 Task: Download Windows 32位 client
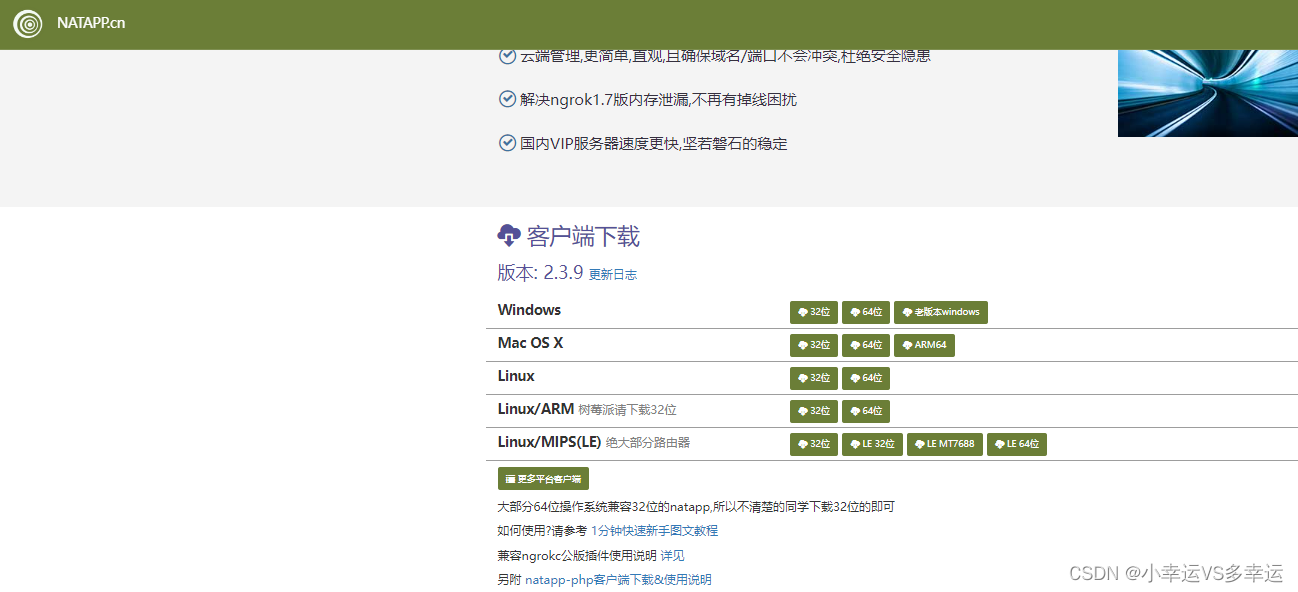tap(814, 312)
